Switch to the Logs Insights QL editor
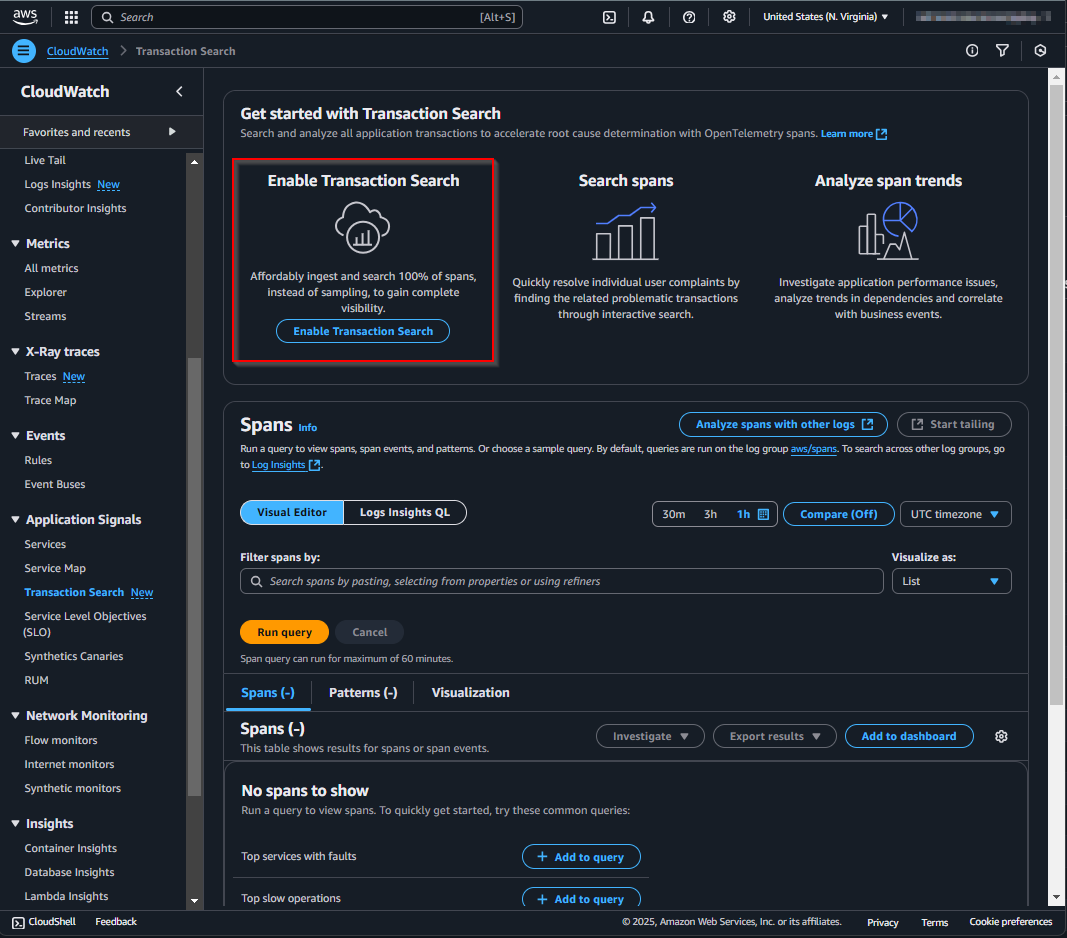This screenshot has height=938, width=1067. [405, 512]
